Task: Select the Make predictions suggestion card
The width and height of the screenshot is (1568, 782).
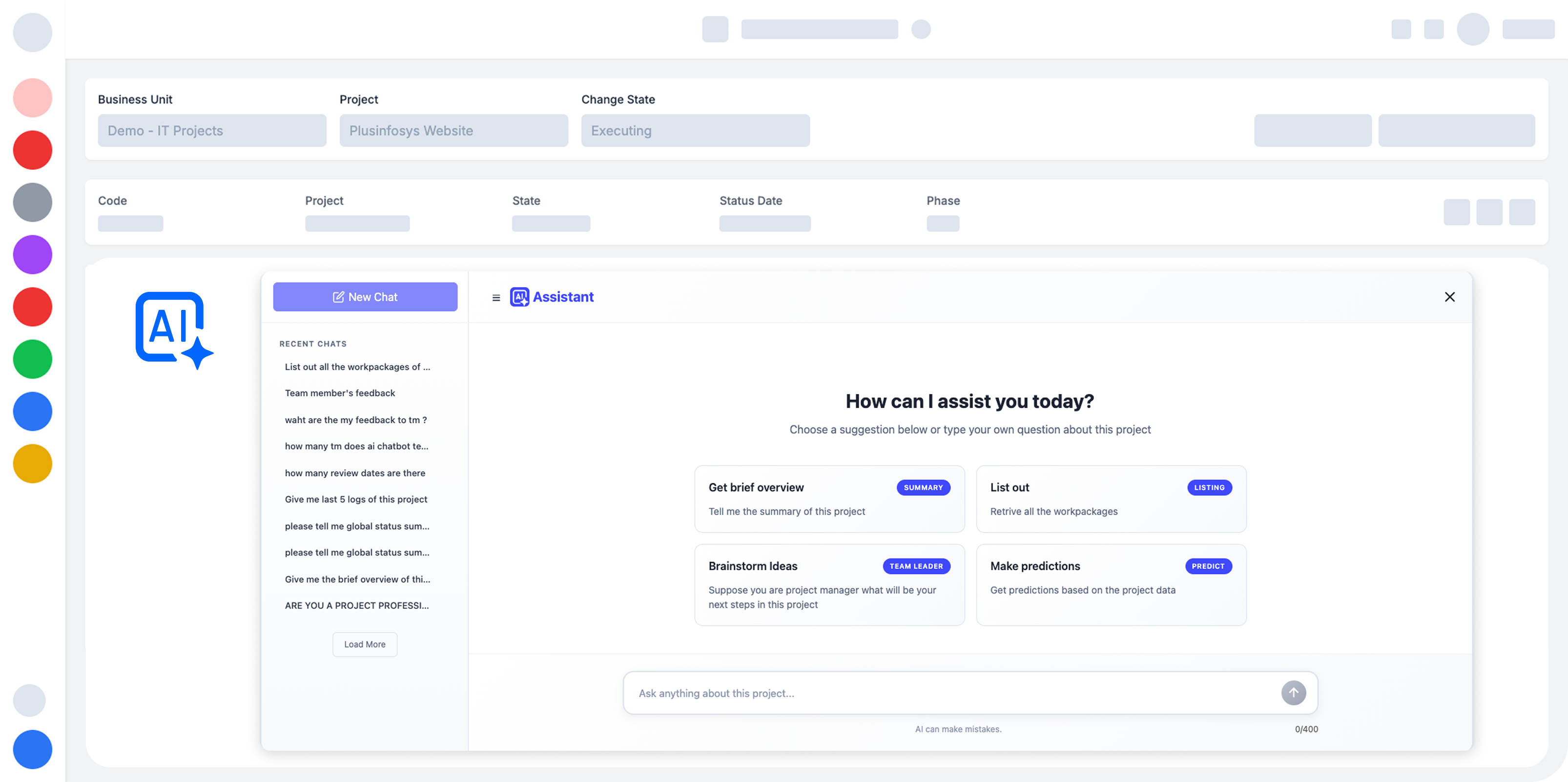Action: coord(1110,584)
